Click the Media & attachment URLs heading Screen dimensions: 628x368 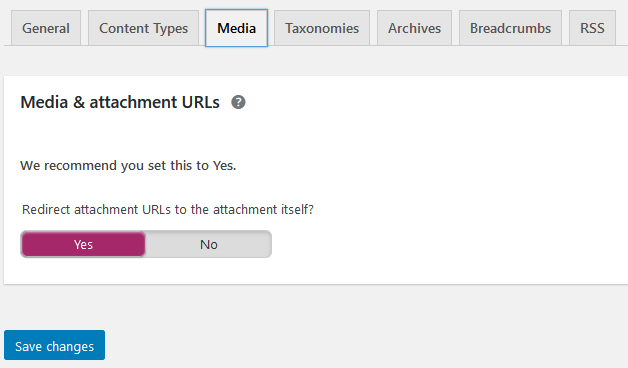(120, 103)
